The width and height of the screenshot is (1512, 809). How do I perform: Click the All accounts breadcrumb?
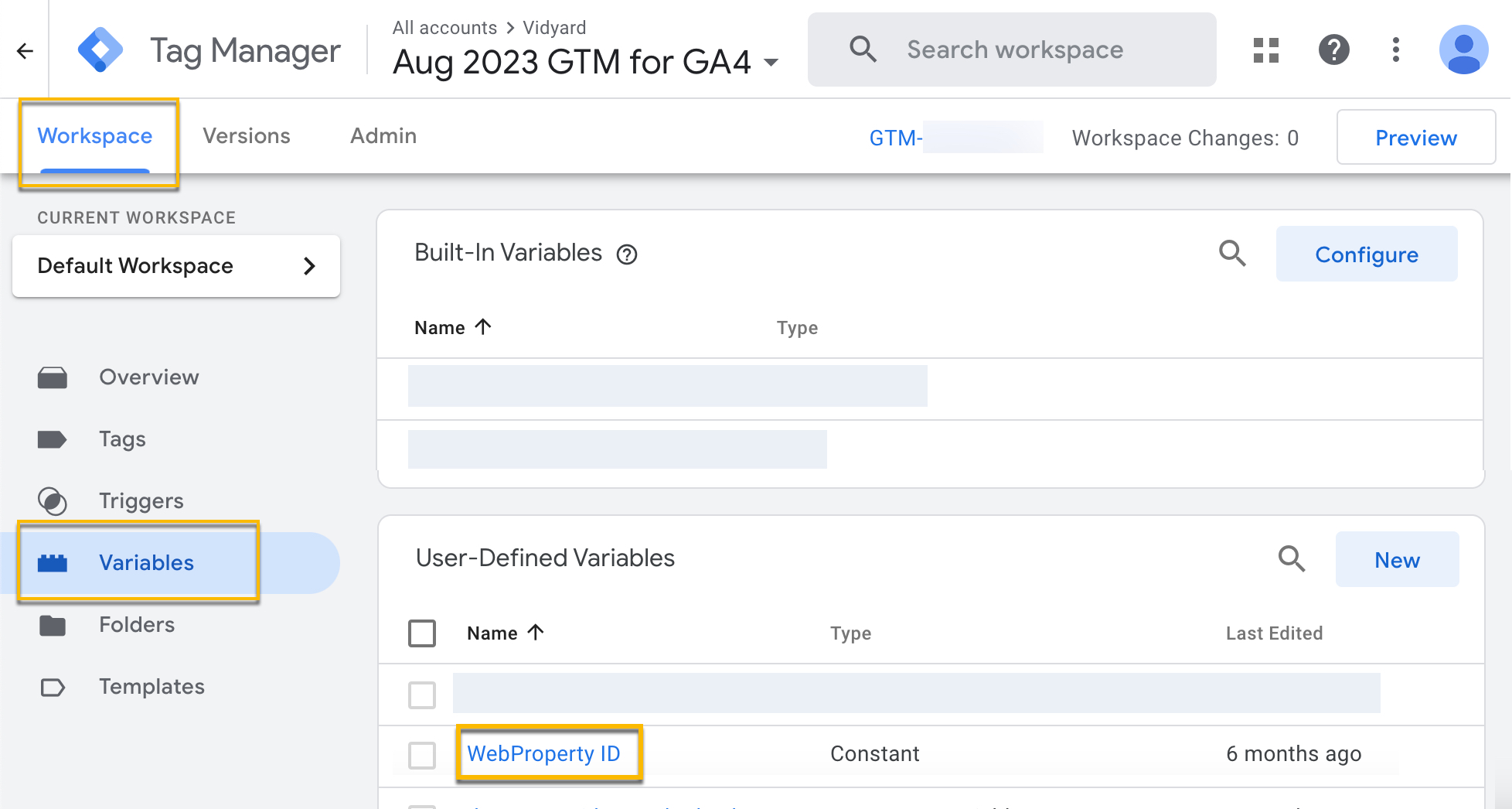(444, 28)
